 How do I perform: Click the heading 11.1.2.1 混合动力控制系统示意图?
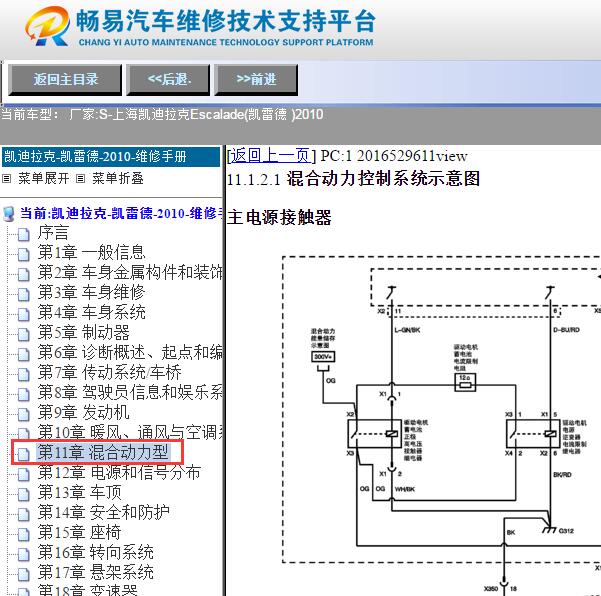pos(353,179)
